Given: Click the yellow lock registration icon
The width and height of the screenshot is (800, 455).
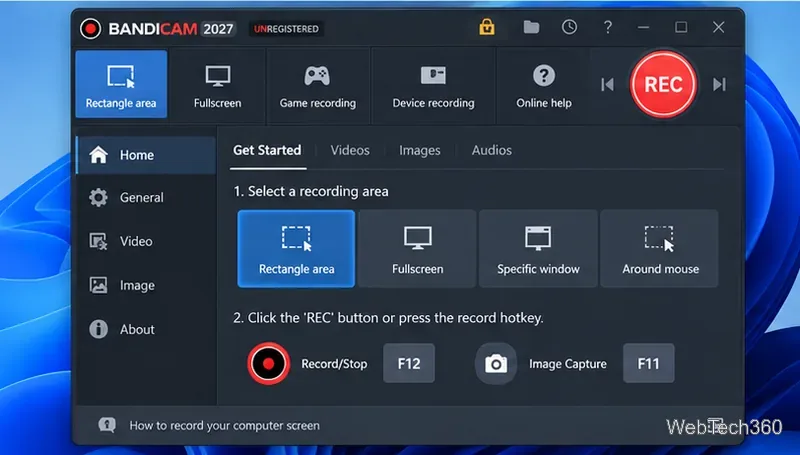Looking at the screenshot, I should [x=487, y=27].
